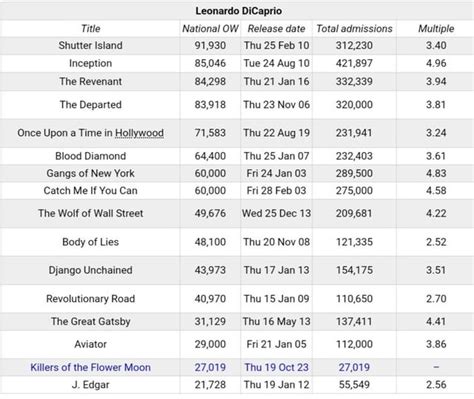Click the Leonardo DiCaprio table heading
This screenshot has height=399, width=474.
click(238, 11)
